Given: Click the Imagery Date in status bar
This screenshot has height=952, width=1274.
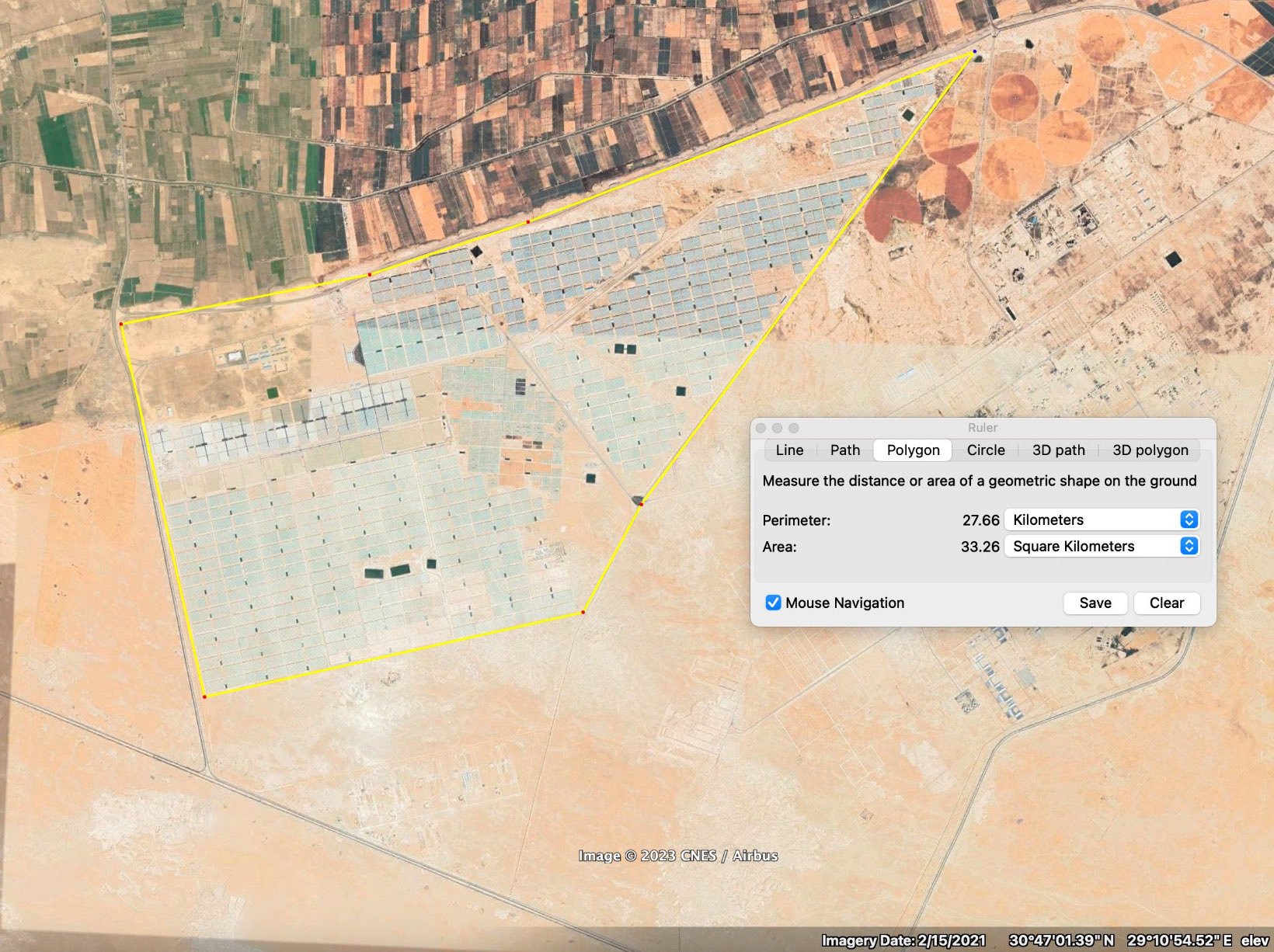Looking at the screenshot, I should click(903, 940).
